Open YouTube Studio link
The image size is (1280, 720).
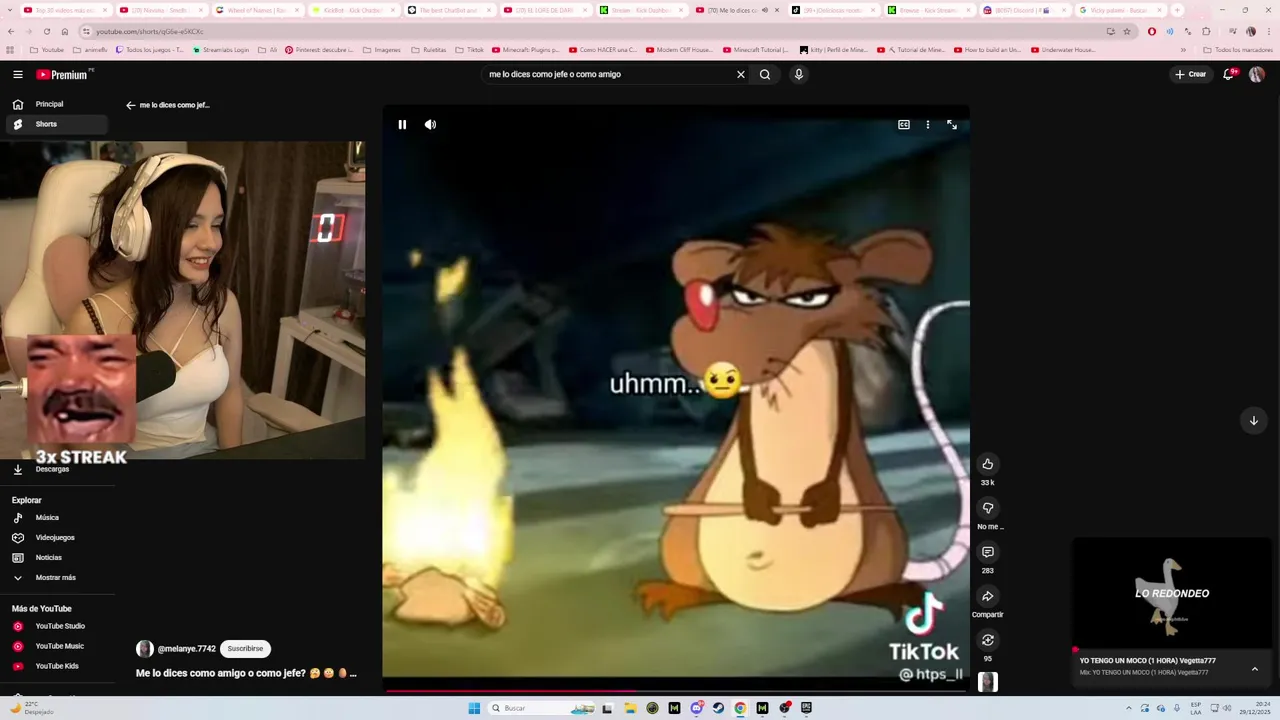57,626
